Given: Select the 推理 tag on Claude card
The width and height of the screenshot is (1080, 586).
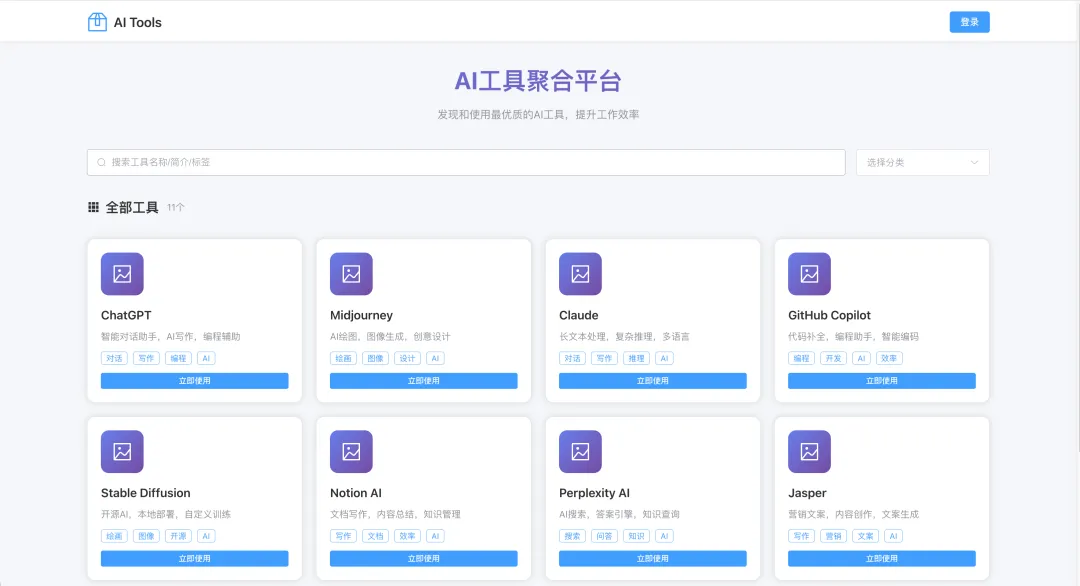Looking at the screenshot, I should tap(636, 358).
